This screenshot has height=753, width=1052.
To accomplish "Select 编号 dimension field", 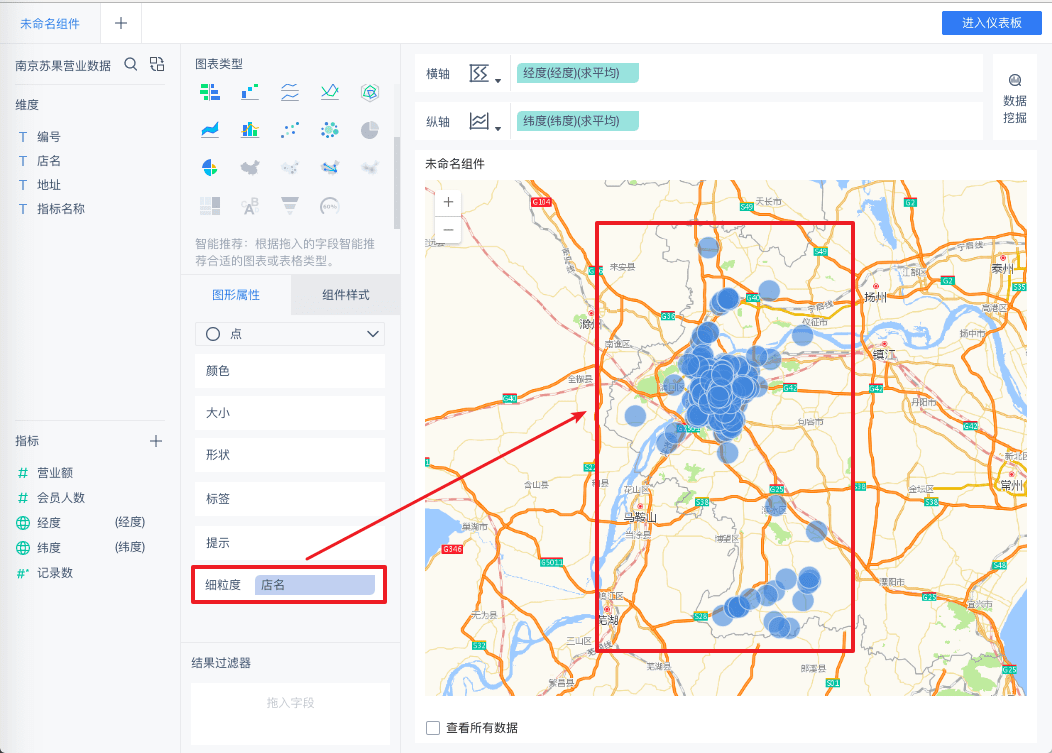I will point(48,137).
